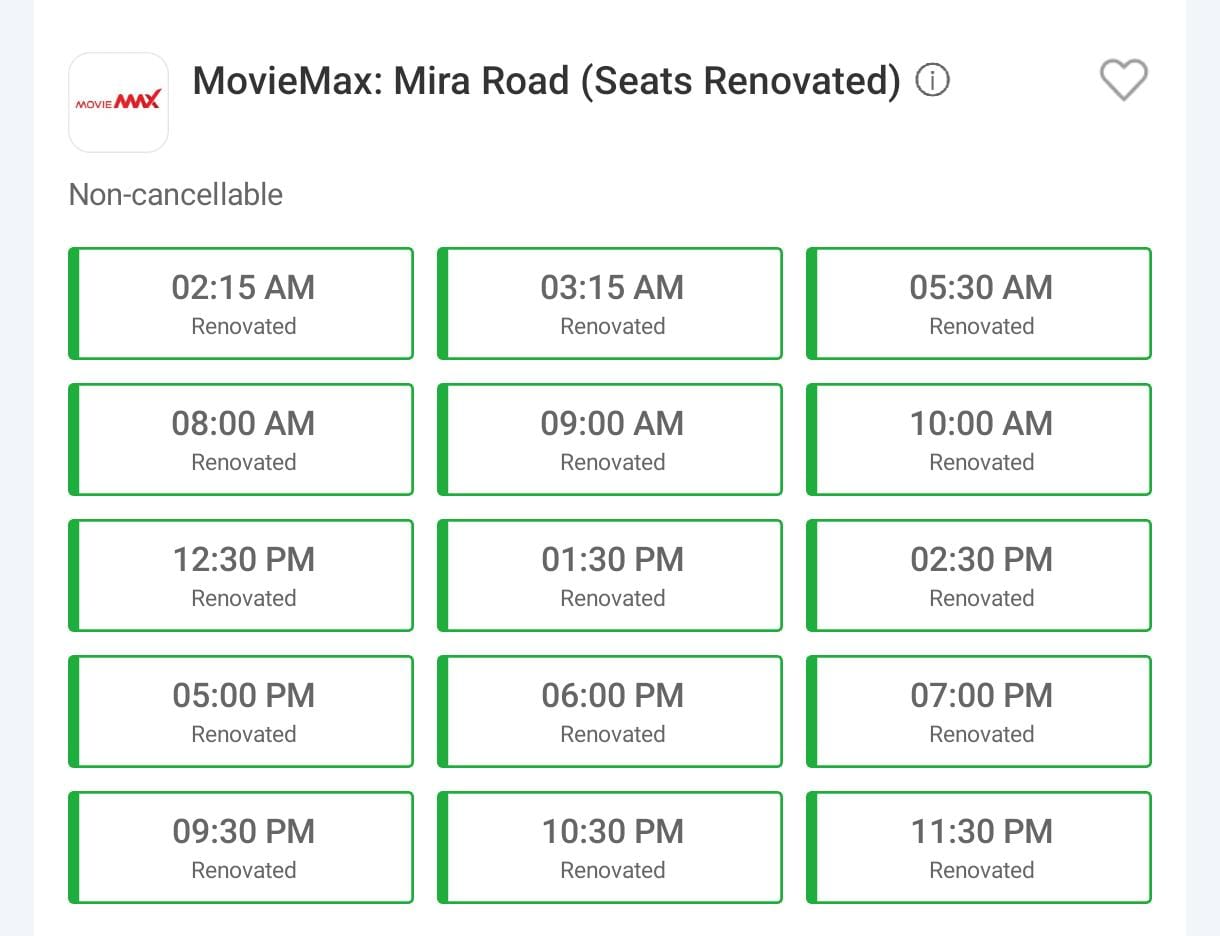Book the 05:30 AM showtime
Image resolution: width=1220 pixels, height=936 pixels.
coord(980,303)
